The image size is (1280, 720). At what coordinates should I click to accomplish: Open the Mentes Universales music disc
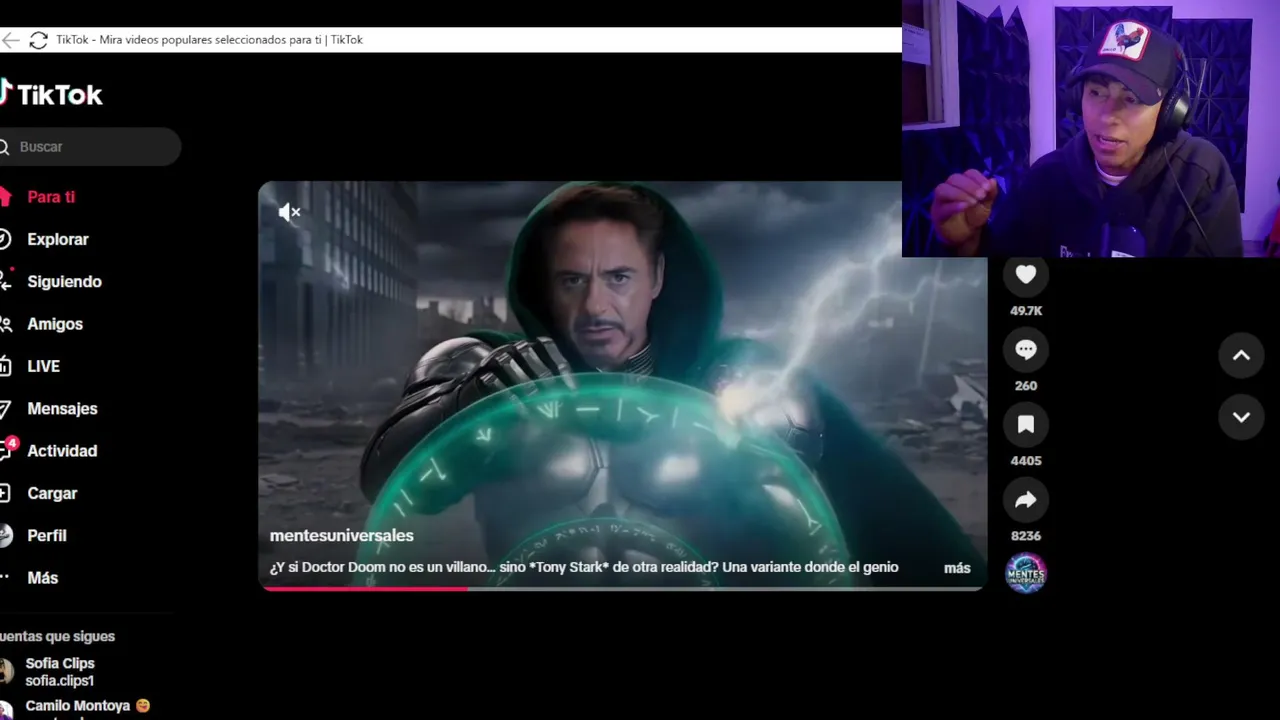1025,573
